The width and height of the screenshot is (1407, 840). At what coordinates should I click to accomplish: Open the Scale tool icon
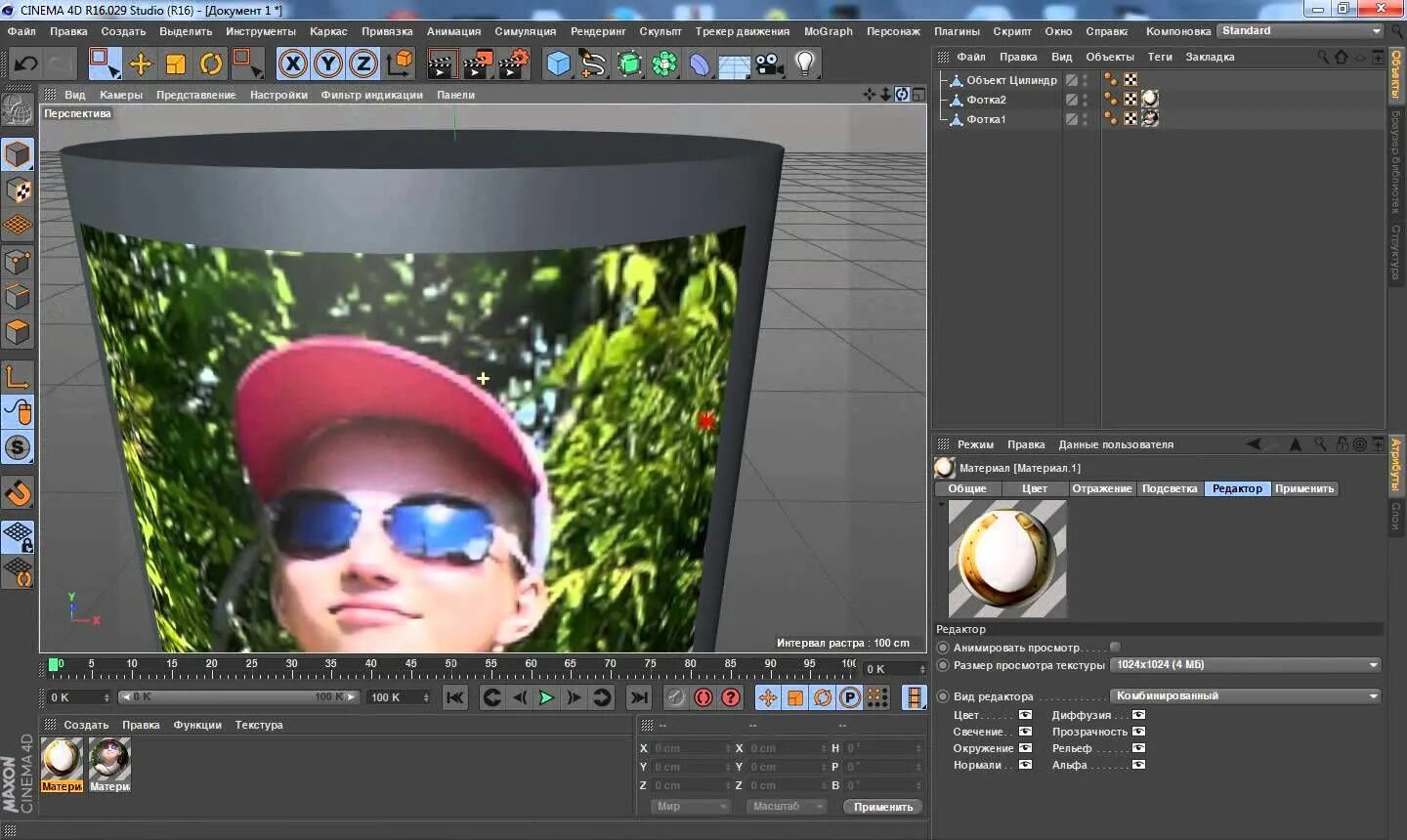point(176,63)
